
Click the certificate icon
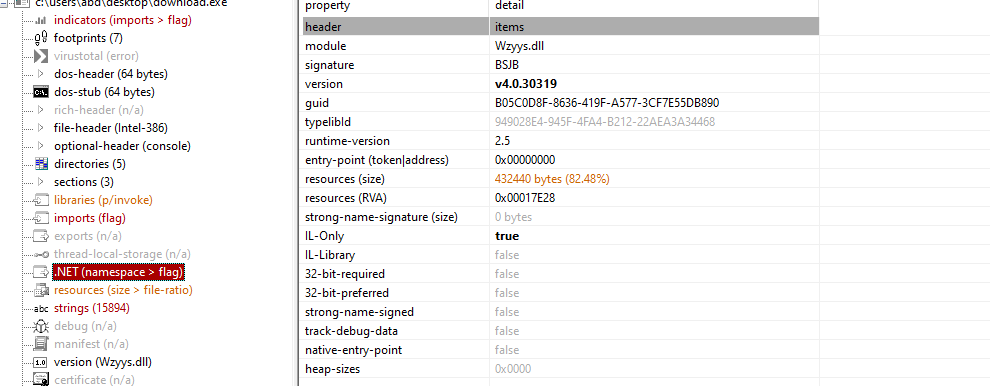[40, 380]
